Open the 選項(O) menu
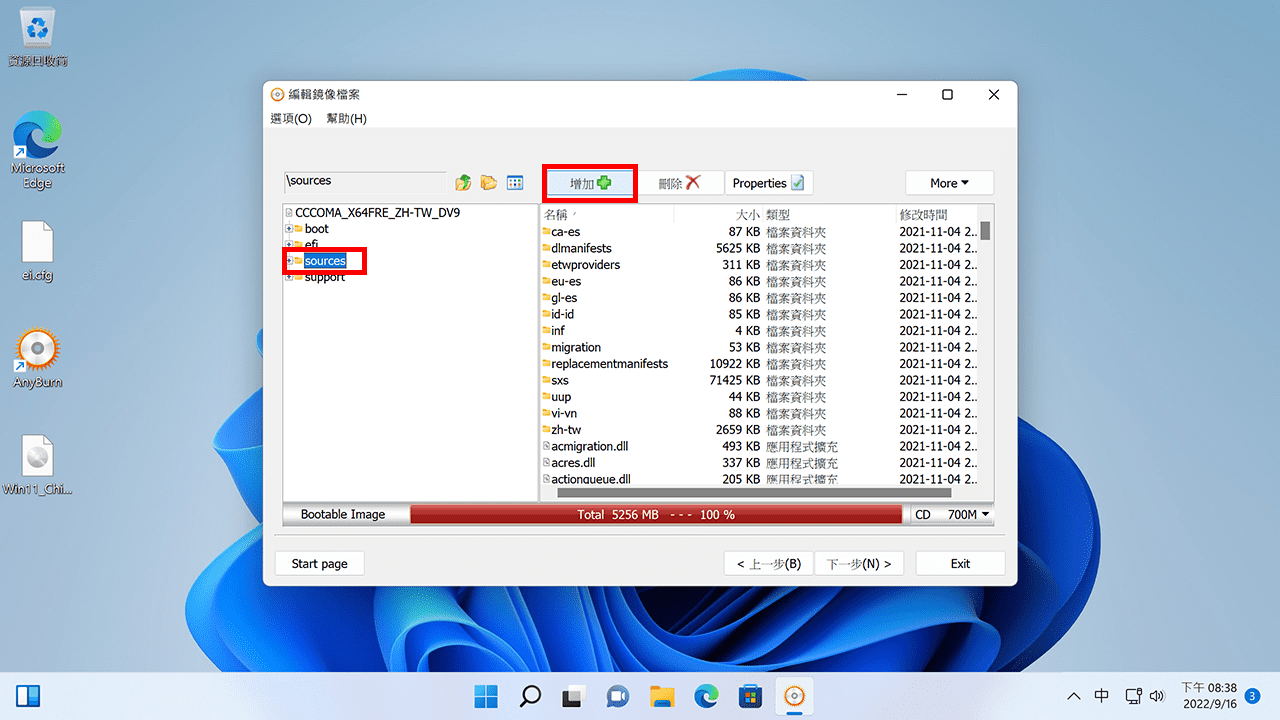1280x720 pixels. coord(291,119)
